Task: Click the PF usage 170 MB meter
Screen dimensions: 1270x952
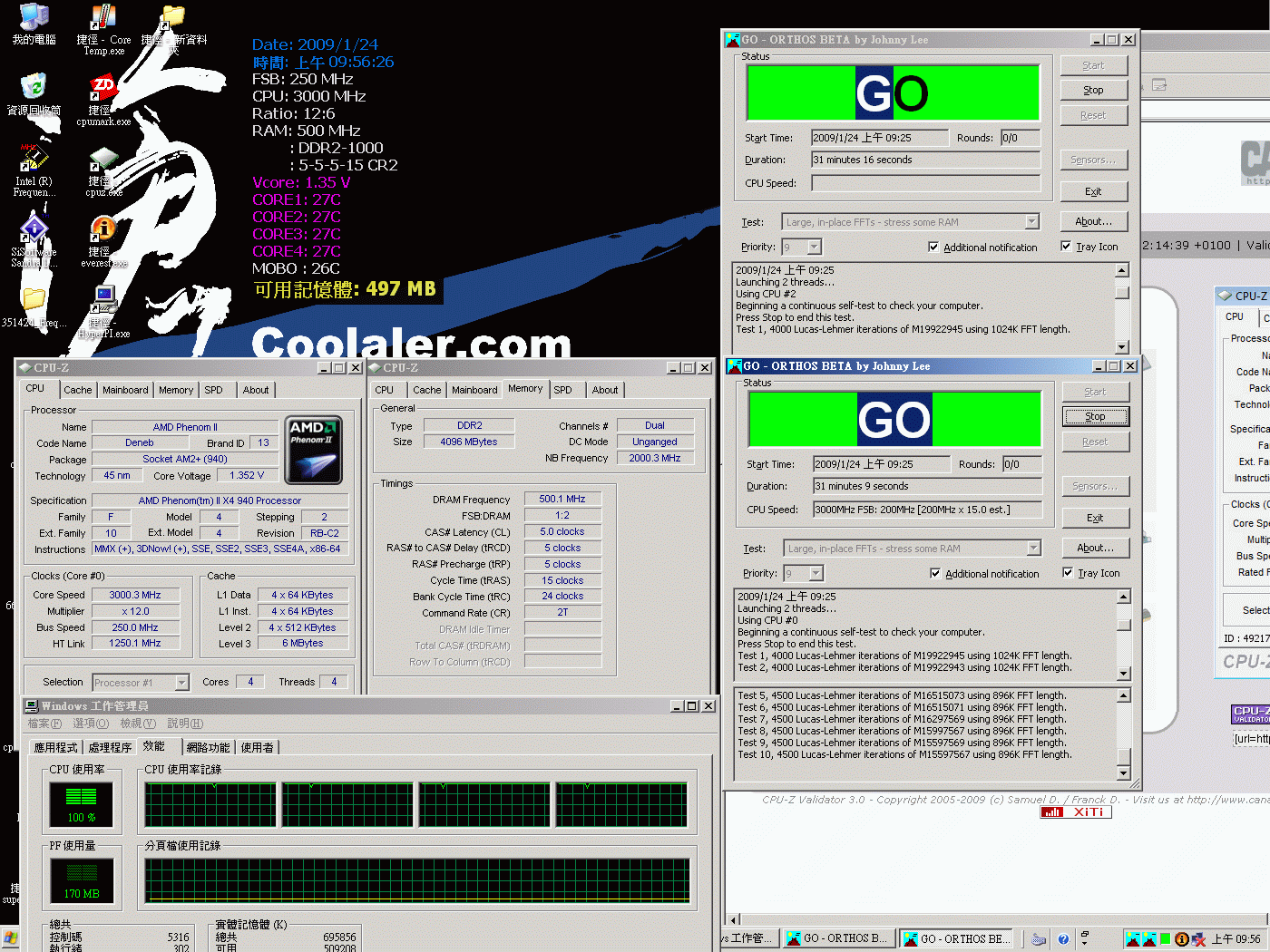Action: 82,879
